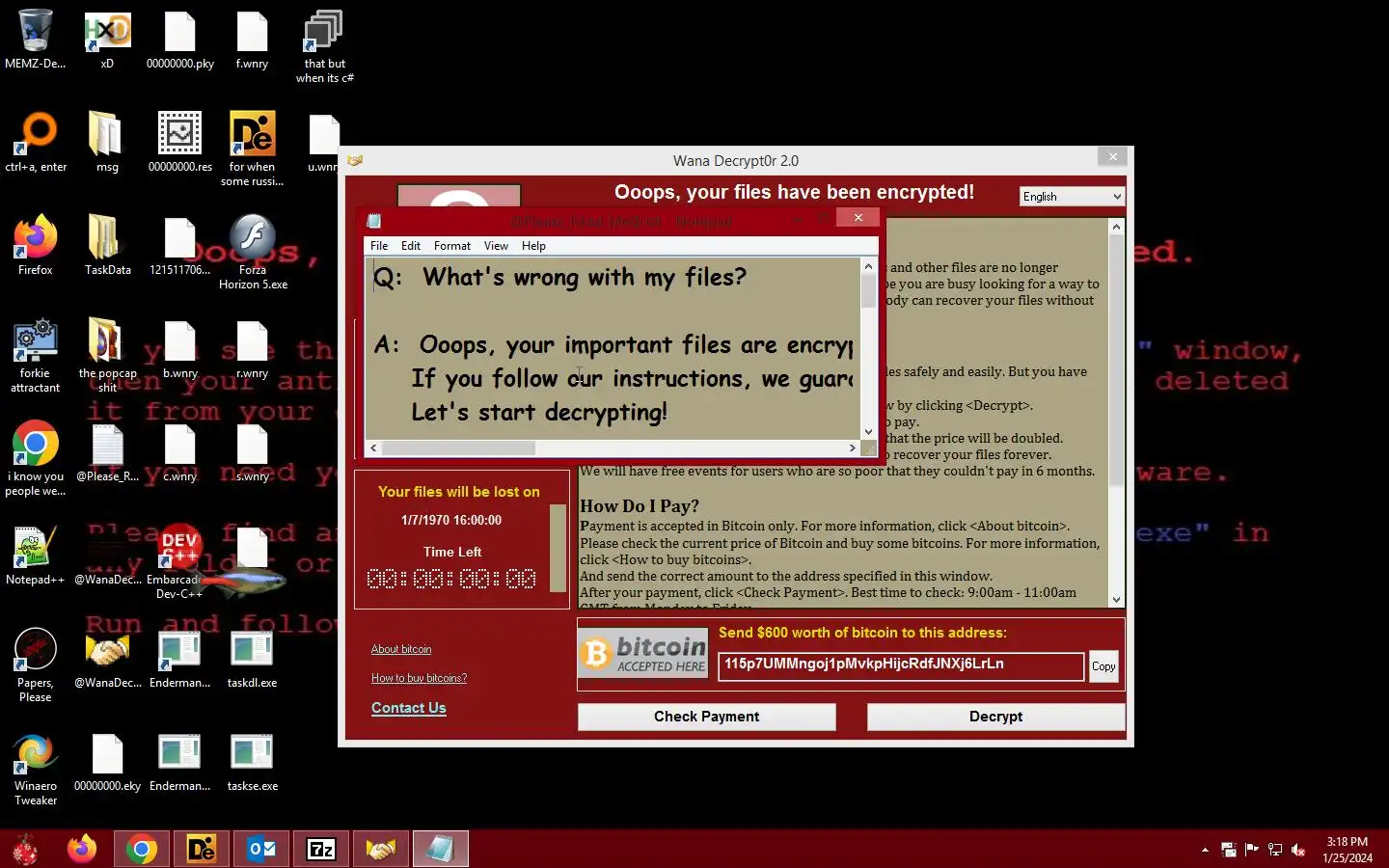
Task: Open the About bitcoin link
Action: 401,649
